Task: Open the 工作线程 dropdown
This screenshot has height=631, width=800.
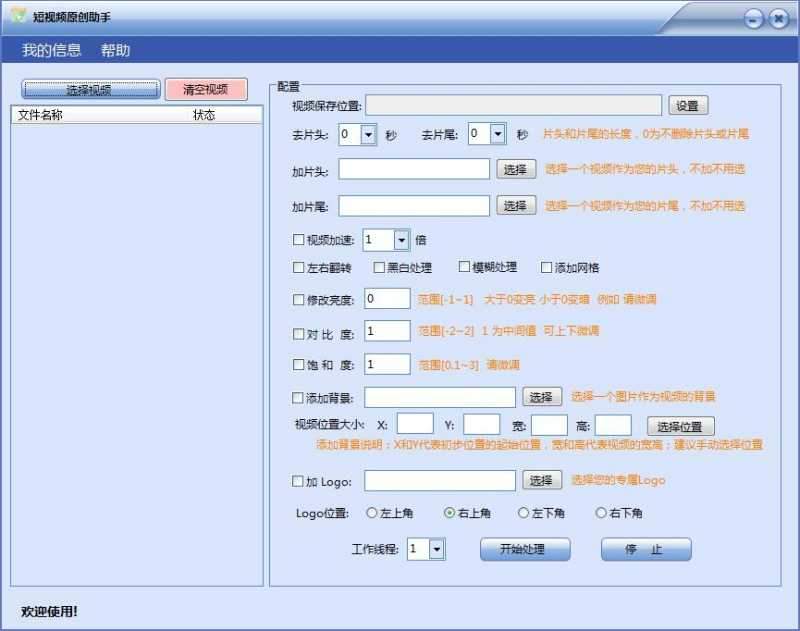Action: pyautogui.click(x=436, y=548)
